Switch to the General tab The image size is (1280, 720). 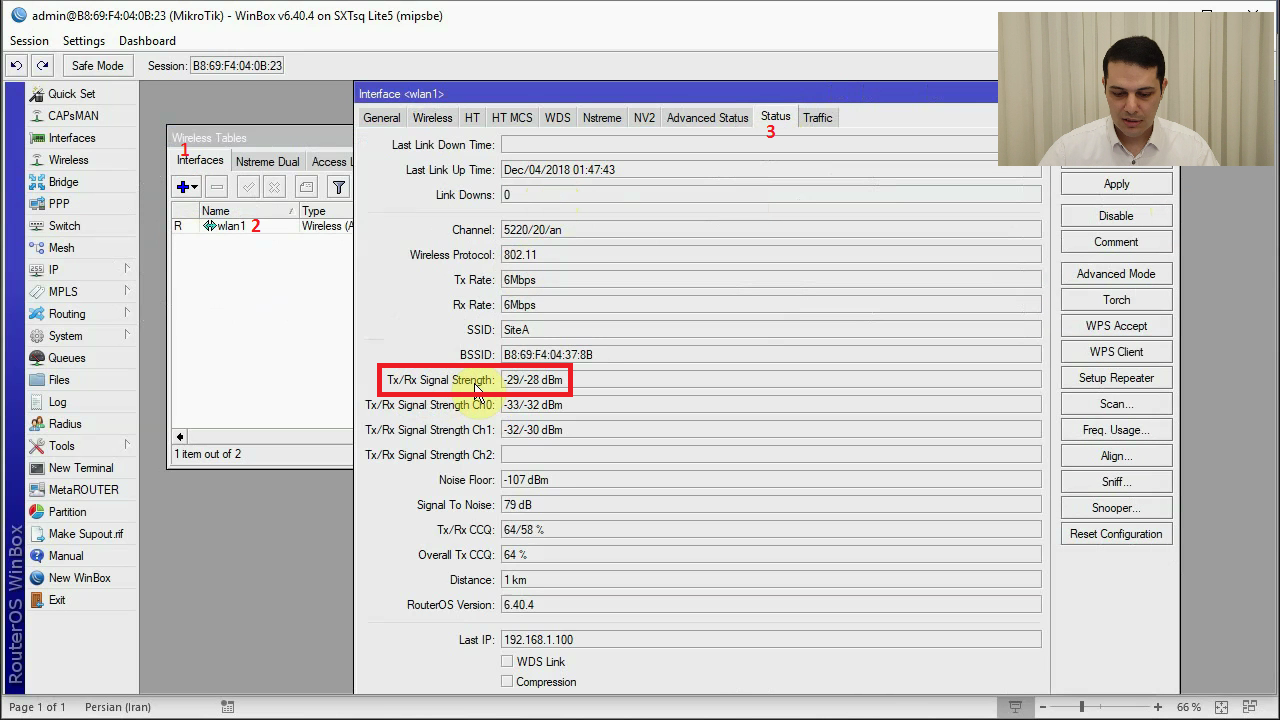pos(382,118)
